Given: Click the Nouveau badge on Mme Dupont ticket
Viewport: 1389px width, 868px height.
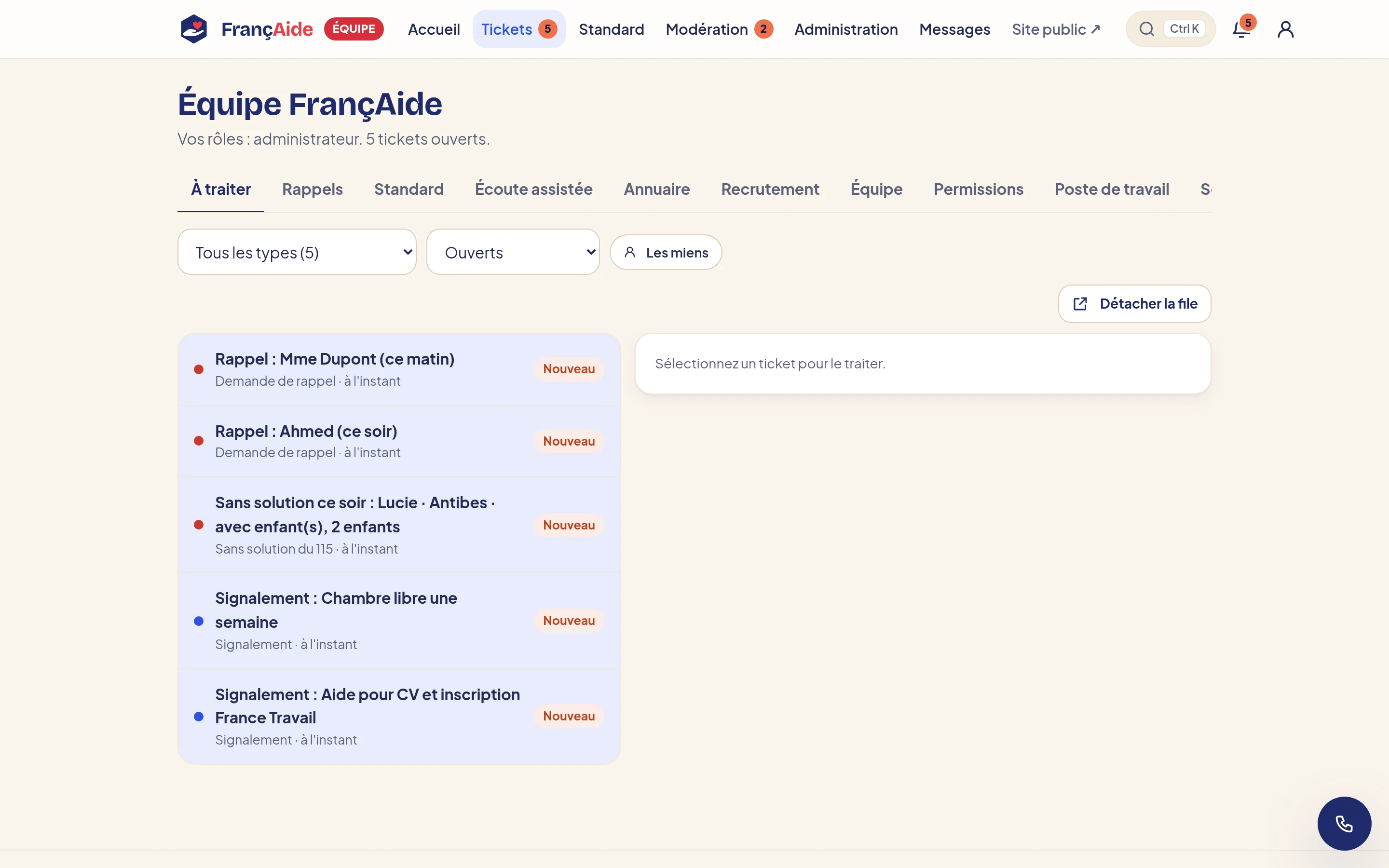Looking at the screenshot, I should pyautogui.click(x=569, y=369).
